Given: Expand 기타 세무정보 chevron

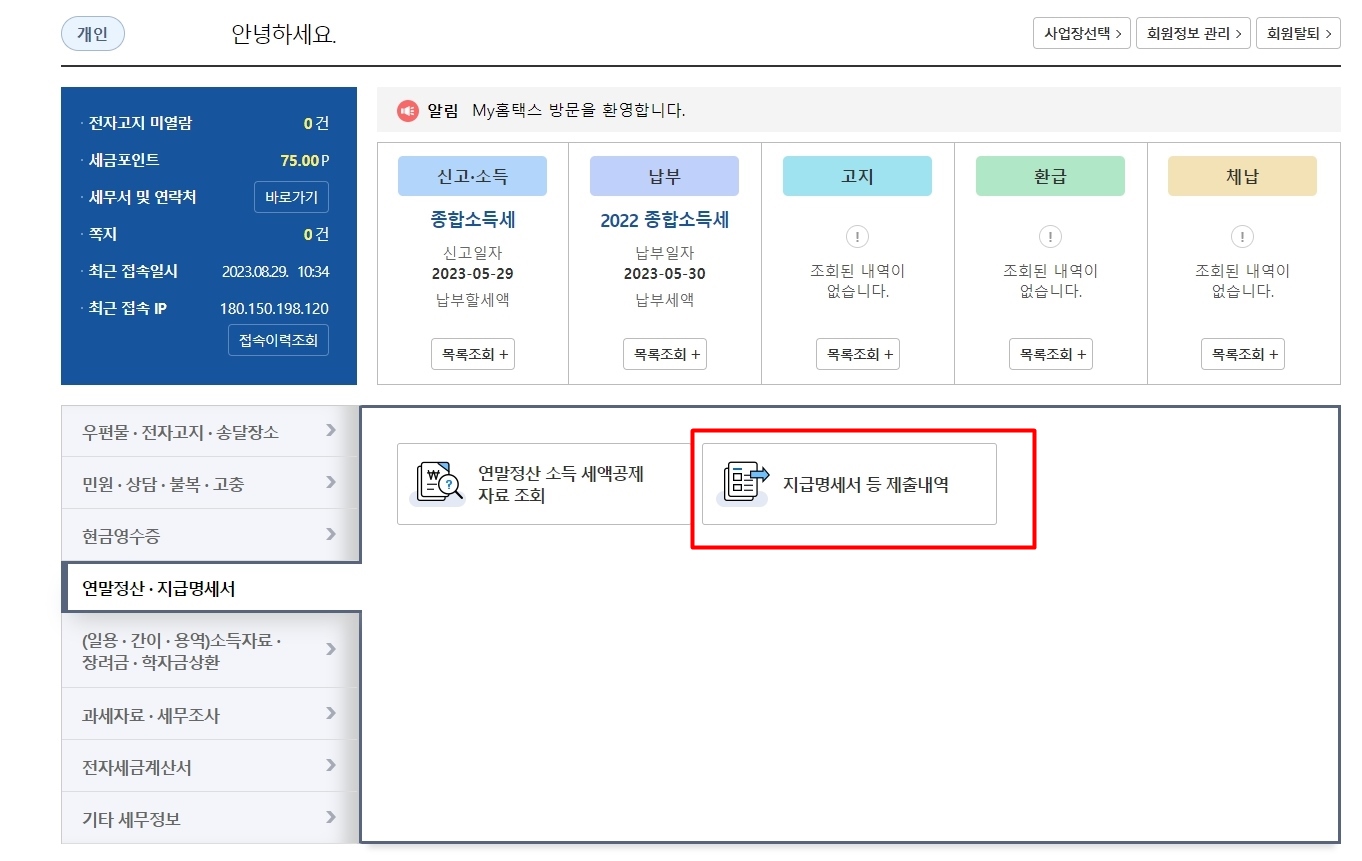Looking at the screenshot, I should [331, 818].
